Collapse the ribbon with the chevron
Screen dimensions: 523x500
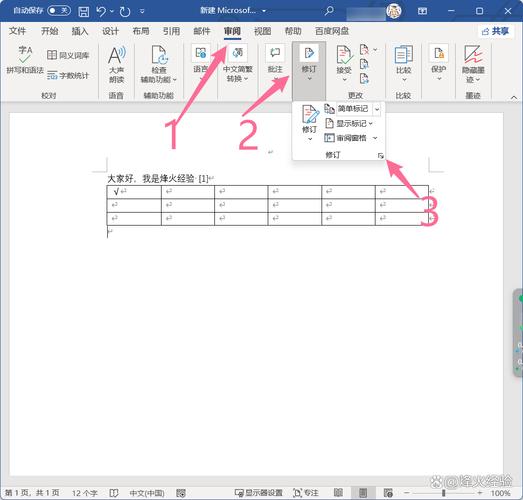(x=514, y=97)
